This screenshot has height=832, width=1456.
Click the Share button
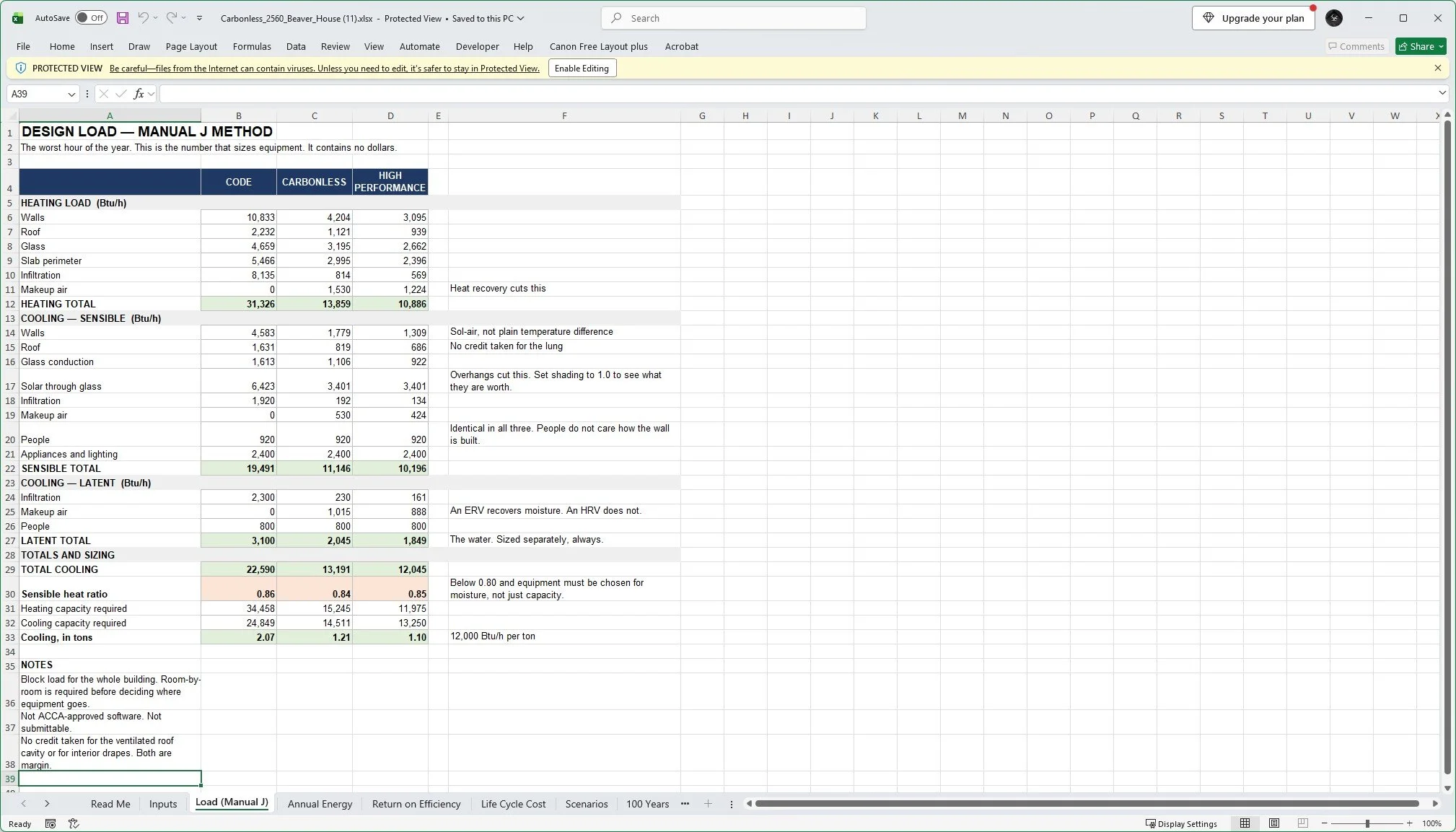1421,46
